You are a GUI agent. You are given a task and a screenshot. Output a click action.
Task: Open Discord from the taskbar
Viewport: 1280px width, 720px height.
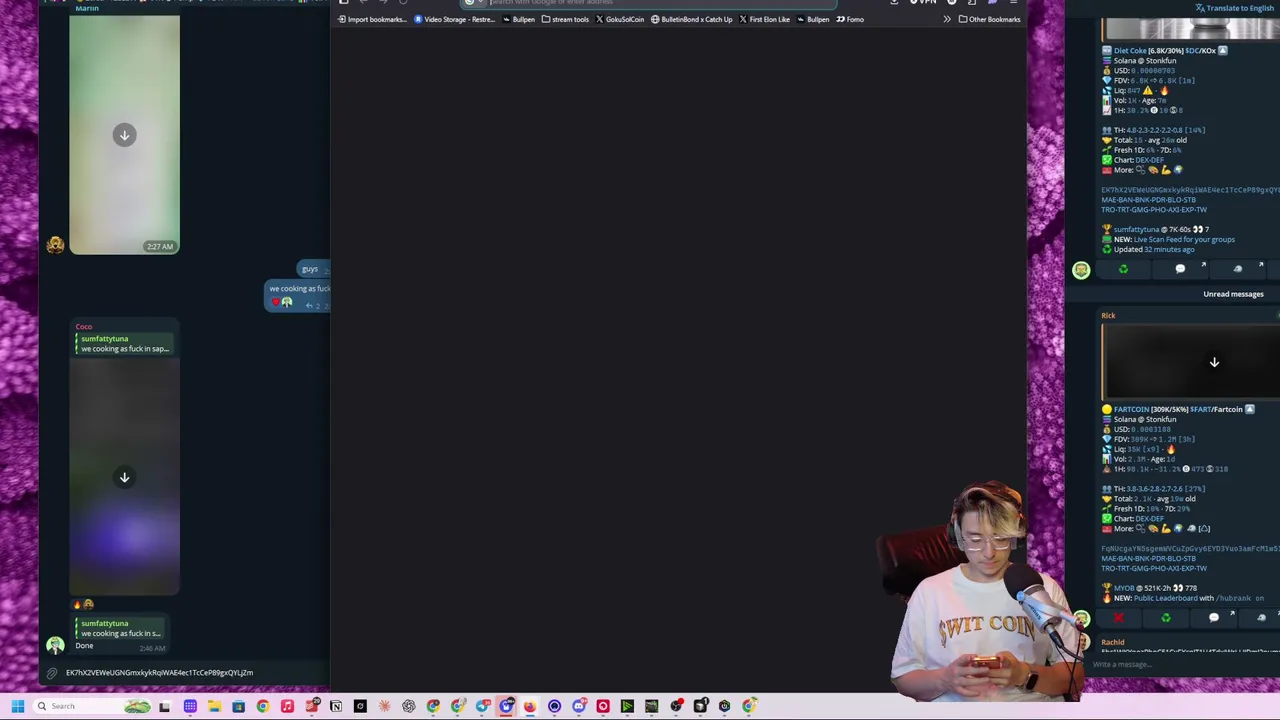click(579, 706)
